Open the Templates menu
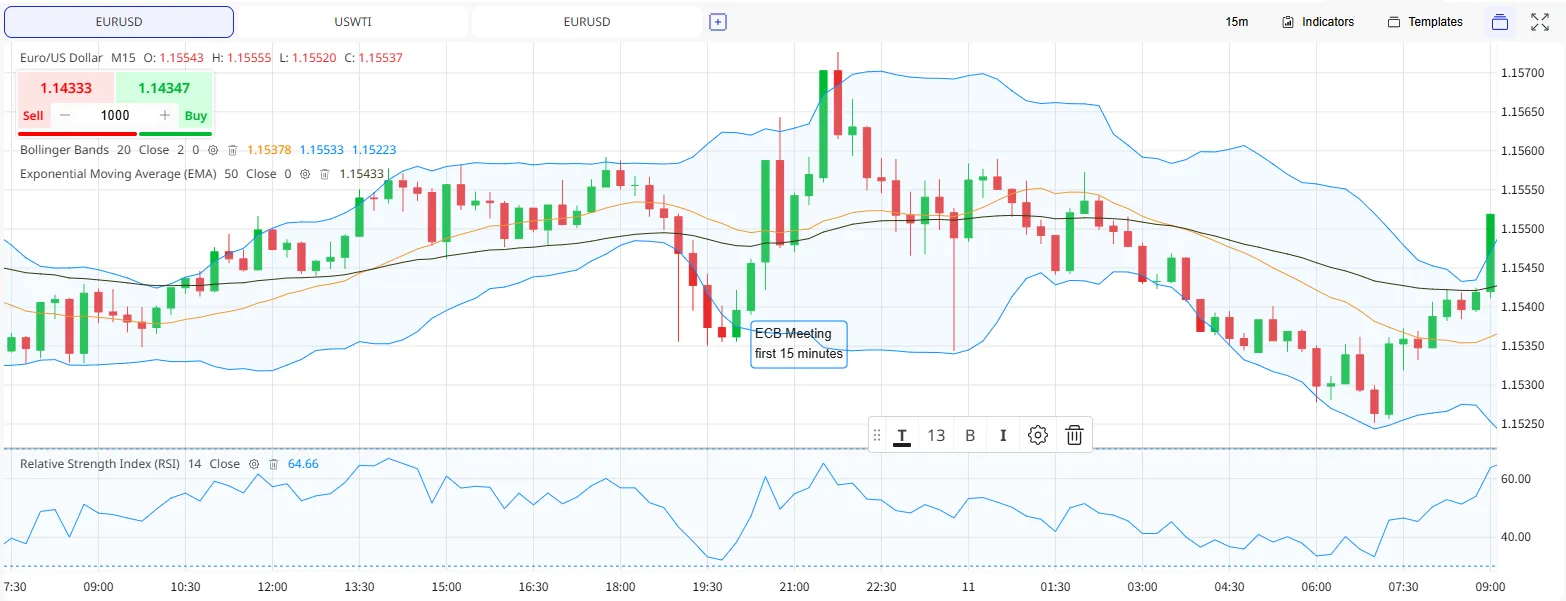The width and height of the screenshot is (1566, 601). (x=1425, y=22)
